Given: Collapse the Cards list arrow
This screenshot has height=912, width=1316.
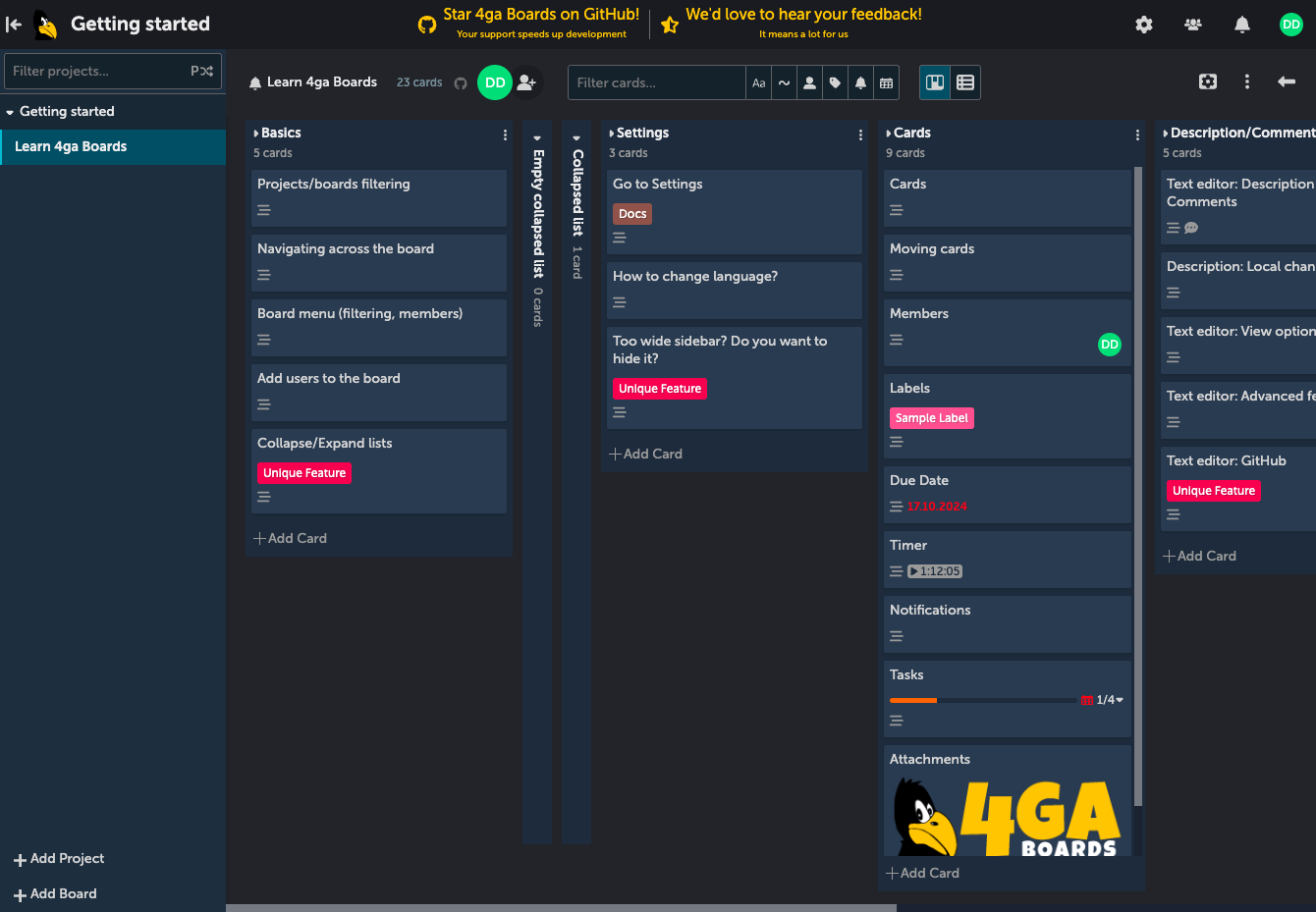Looking at the screenshot, I should pyautogui.click(x=889, y=134).
